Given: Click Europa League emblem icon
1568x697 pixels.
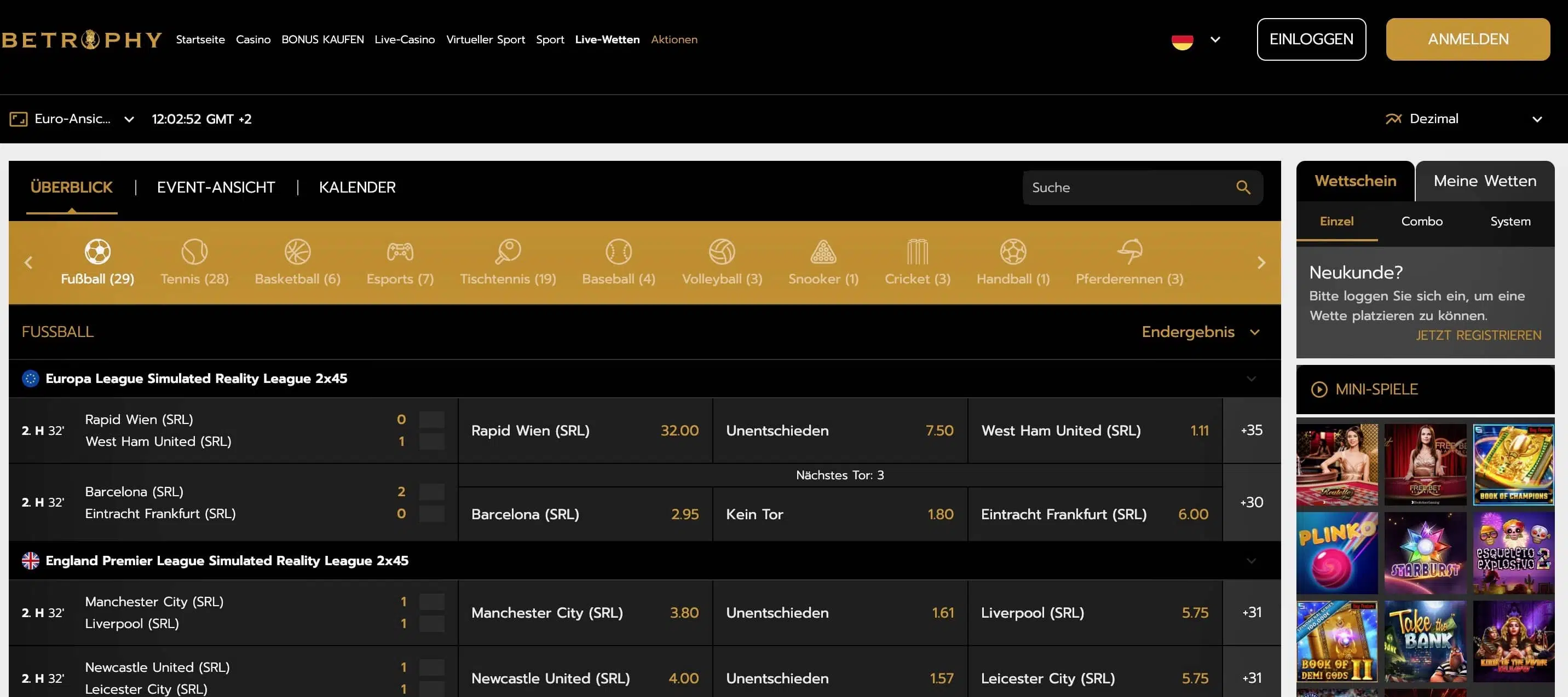Looking at the screenshot, I should 31,378.
